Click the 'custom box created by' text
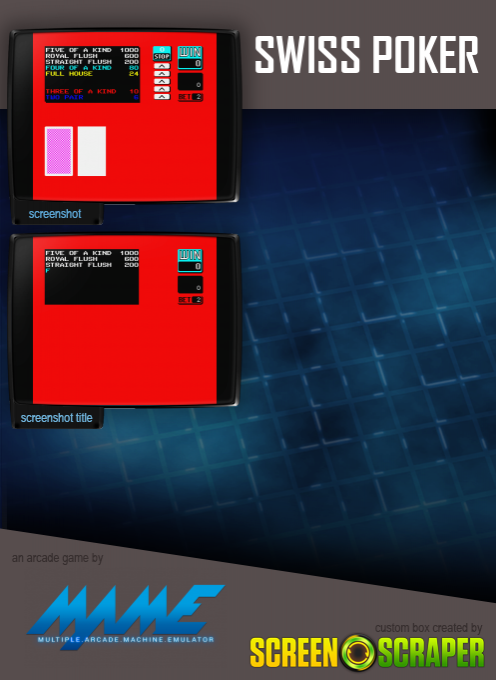Viewport: 496px width, 680px height. pyautogui.click(x=428, y=628)
